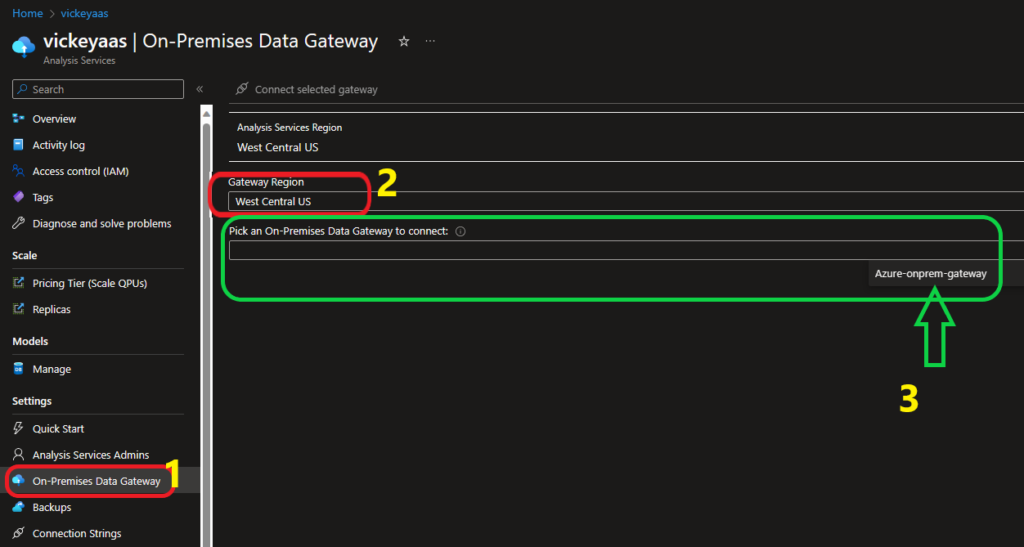Screen dimensions: 1024x547
Task: Click the sidebar scroll up arrow
Action: click(x=206, y=114)
